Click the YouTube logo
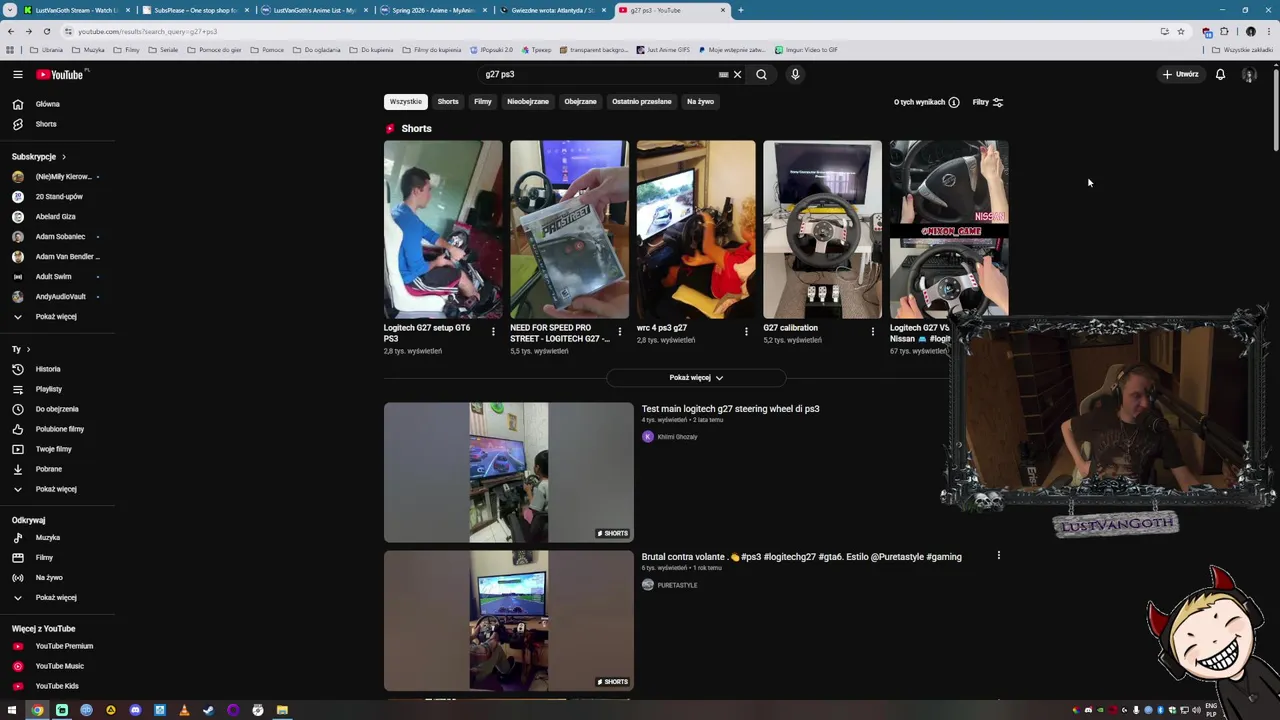The height and width of the screenshot is (720, 1280). tap(62, 74)
